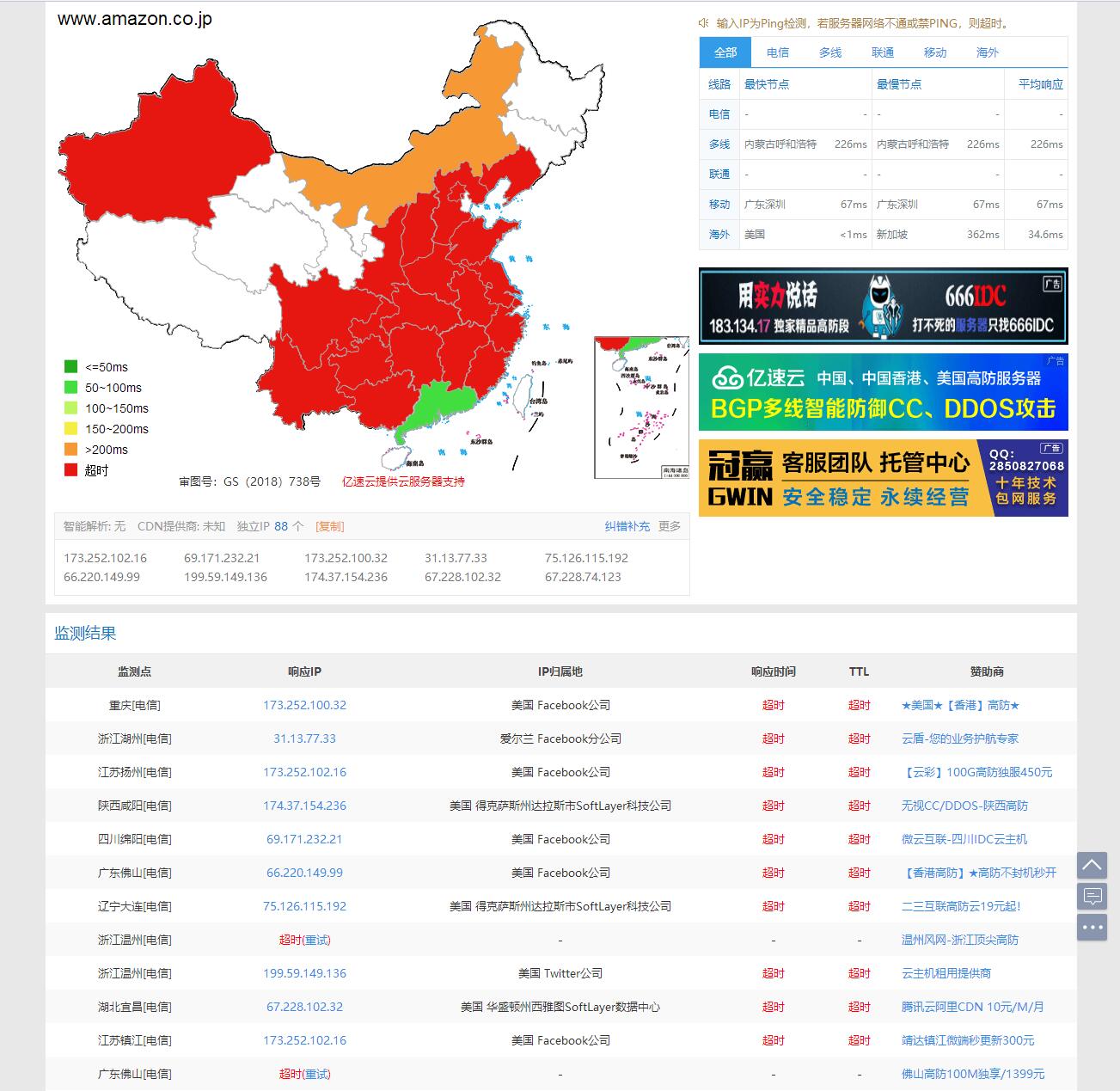Open 75.126.115.192 in 辽宁大连 row
The image size is (1120, 1091).
(304, 906)
